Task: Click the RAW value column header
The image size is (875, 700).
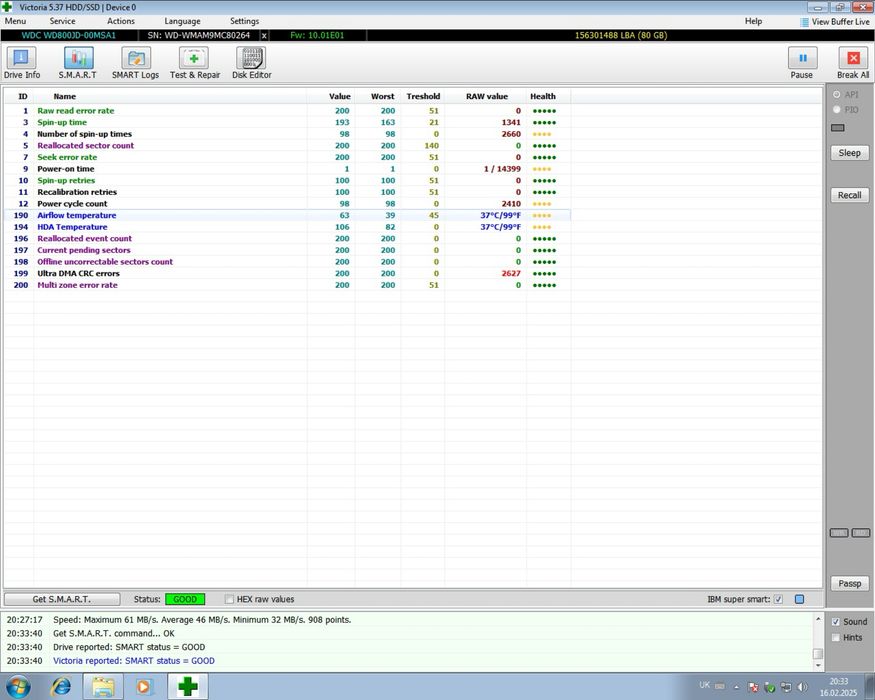Action: click(487, 97)
